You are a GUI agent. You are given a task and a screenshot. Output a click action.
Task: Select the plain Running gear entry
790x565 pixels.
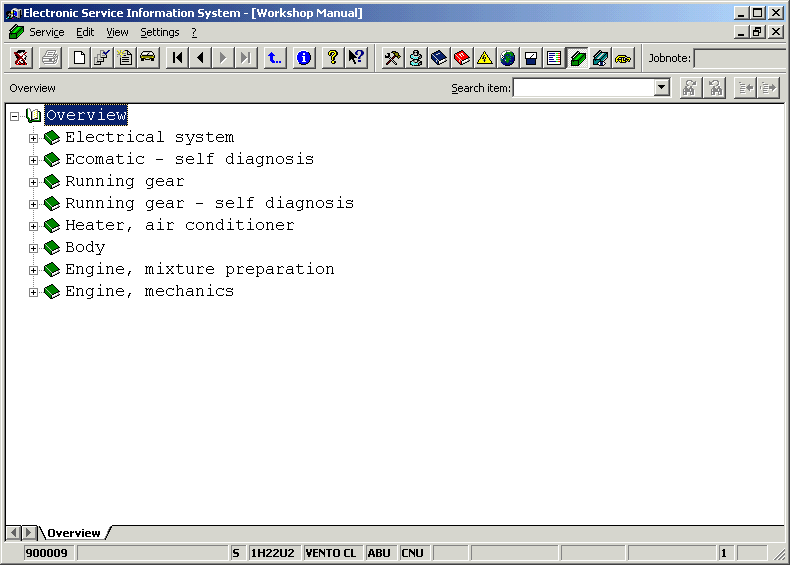point(124,181)
